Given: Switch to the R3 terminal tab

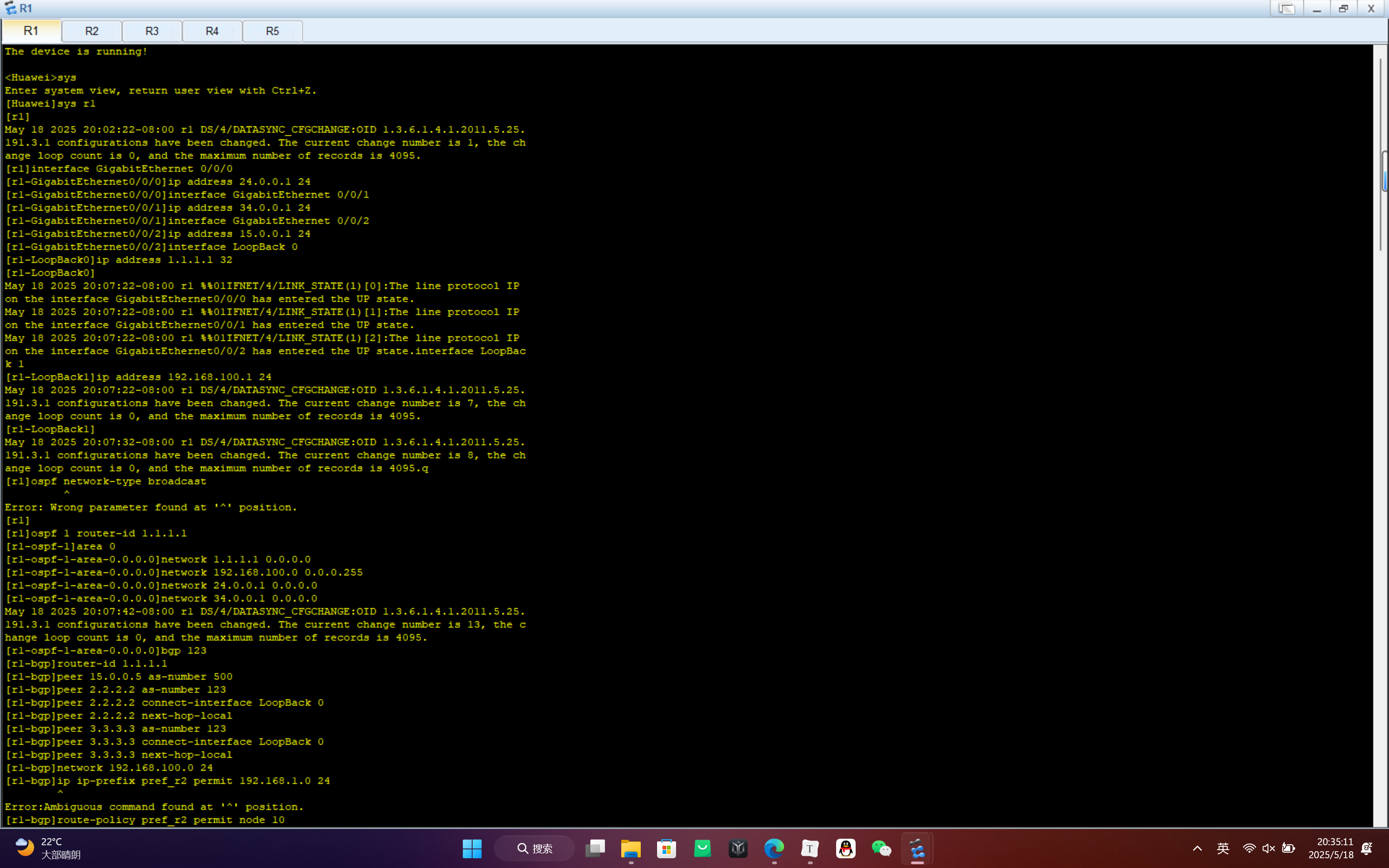Looking at the screenshot, I should (x=152, y=31).
